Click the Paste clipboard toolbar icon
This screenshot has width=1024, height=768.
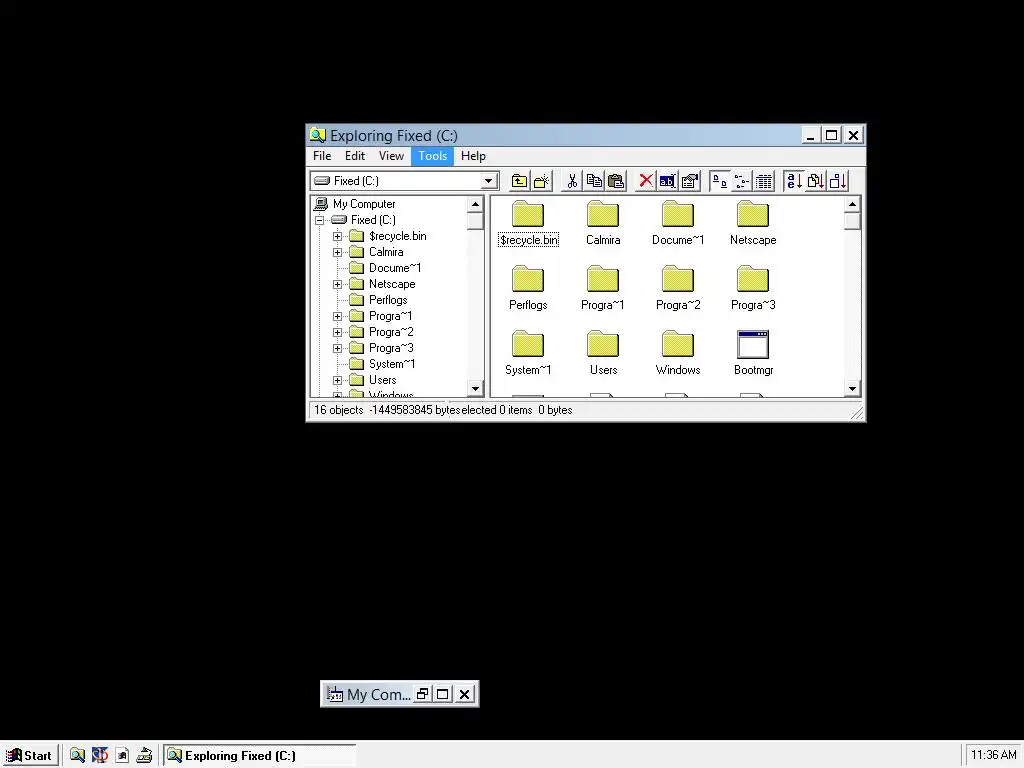616,181
